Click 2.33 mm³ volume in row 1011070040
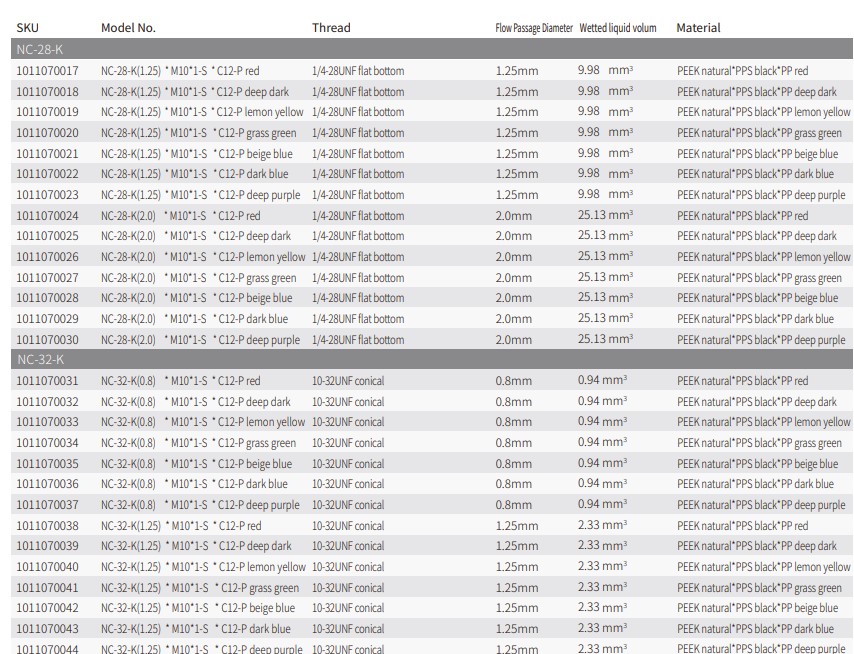The image size is (854, 654). click(602, 566)
